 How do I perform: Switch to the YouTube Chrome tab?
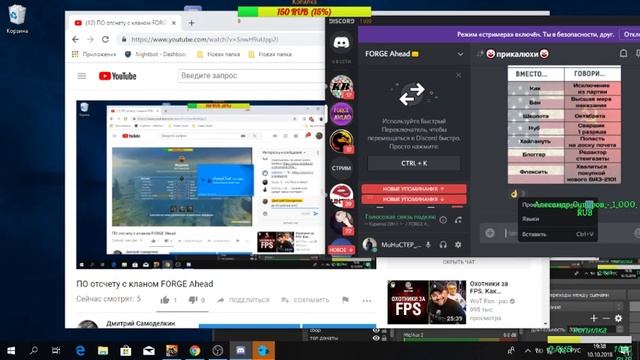[x=124, y=23]
